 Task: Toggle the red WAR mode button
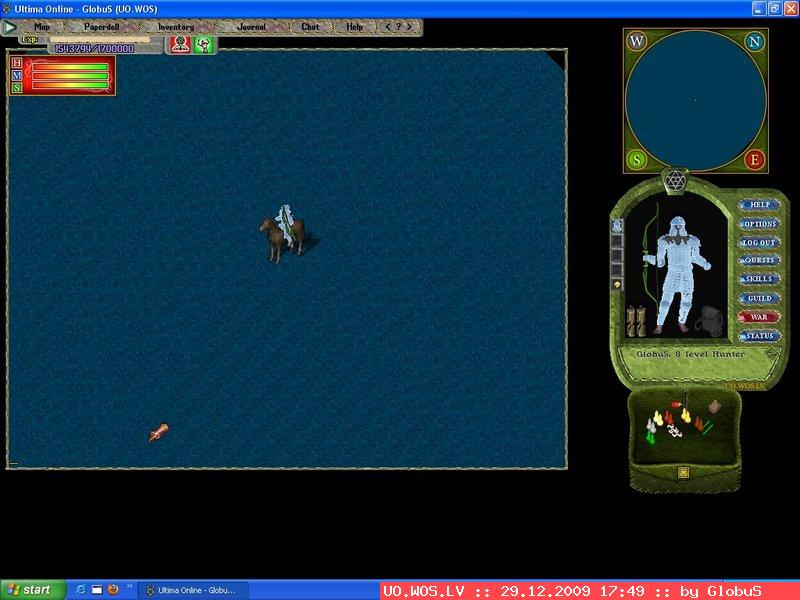[759, 317]
